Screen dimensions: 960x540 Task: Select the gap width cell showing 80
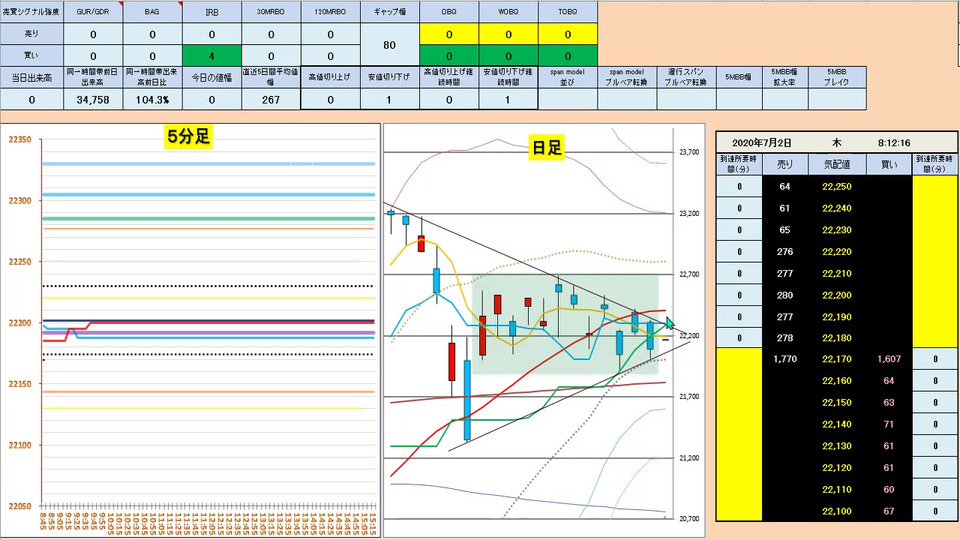click(x=389, y=45)
